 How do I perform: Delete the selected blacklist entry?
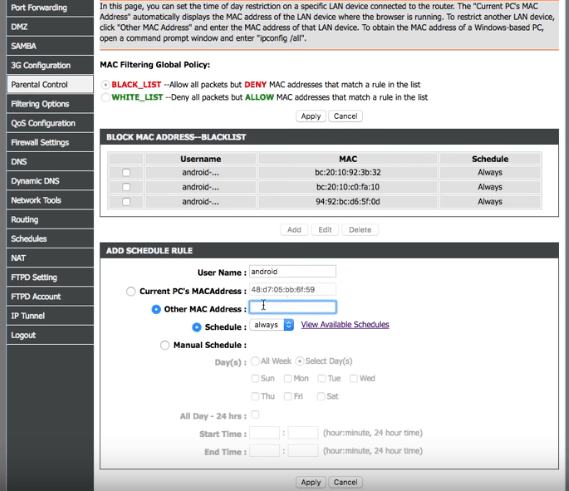(x=360, y=230)
